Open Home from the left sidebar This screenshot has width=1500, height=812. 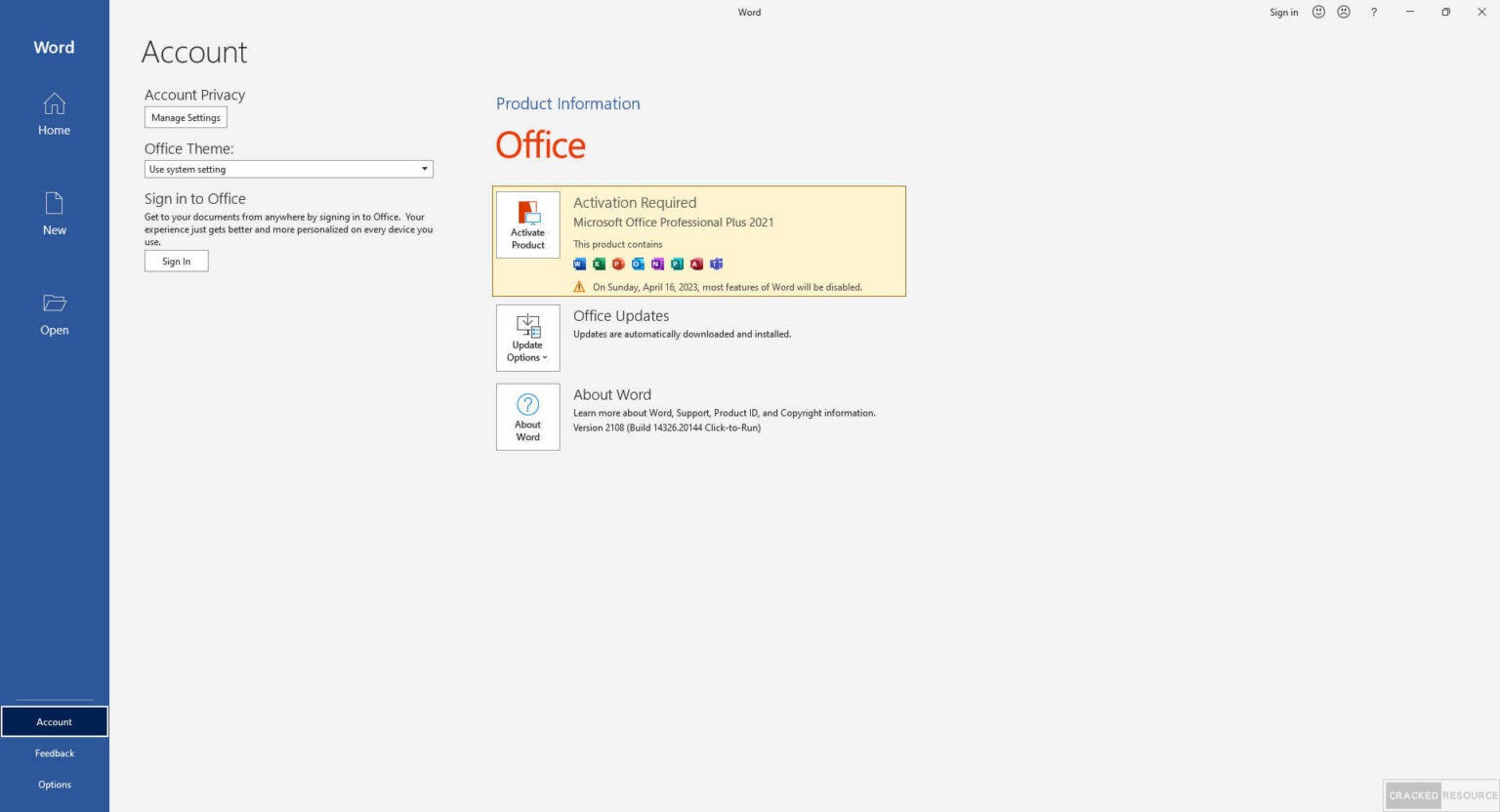point(54,112)
